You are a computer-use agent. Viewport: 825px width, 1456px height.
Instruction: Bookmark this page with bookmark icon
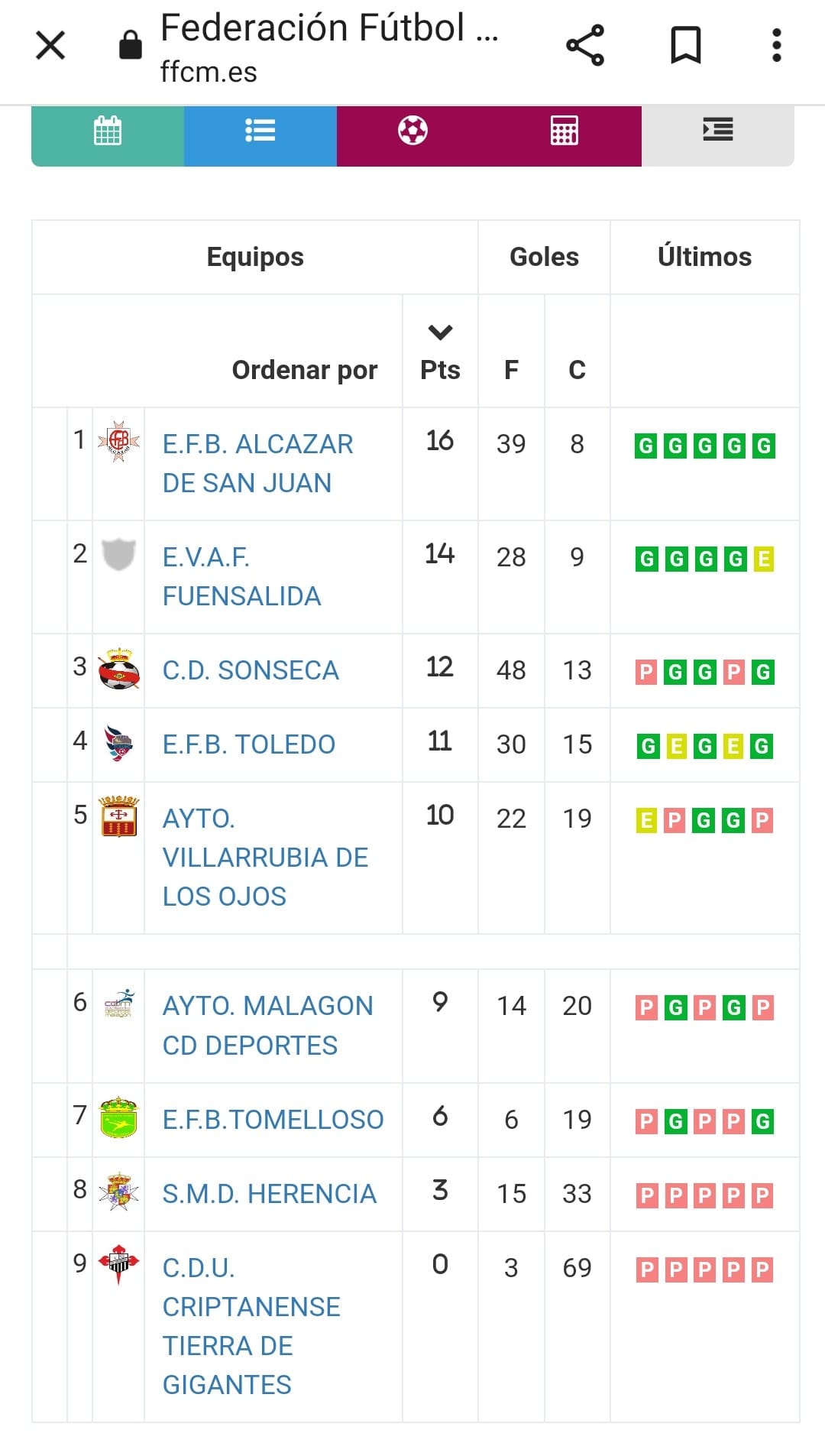[x=685, y=45]
